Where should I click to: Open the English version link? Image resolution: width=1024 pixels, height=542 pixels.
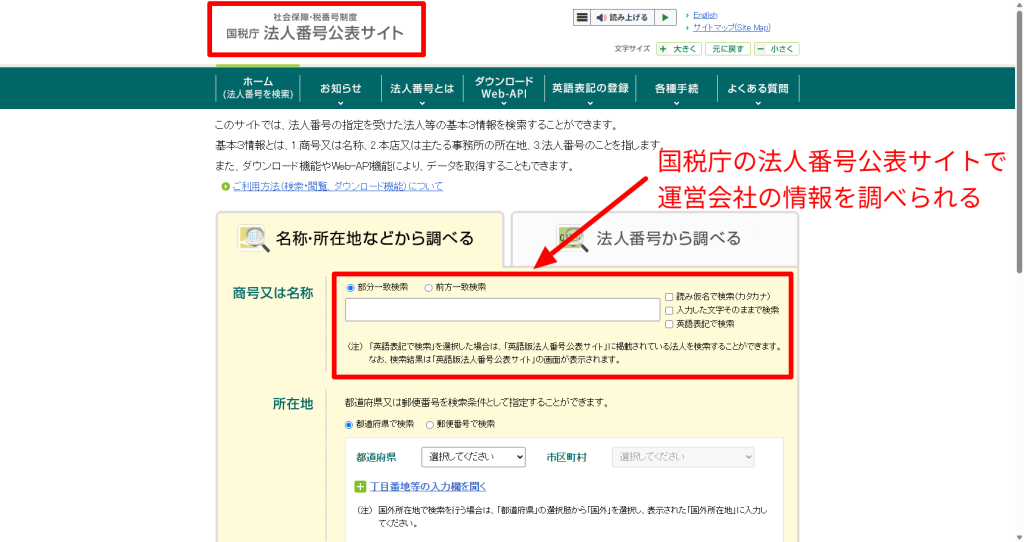point(705,15)
